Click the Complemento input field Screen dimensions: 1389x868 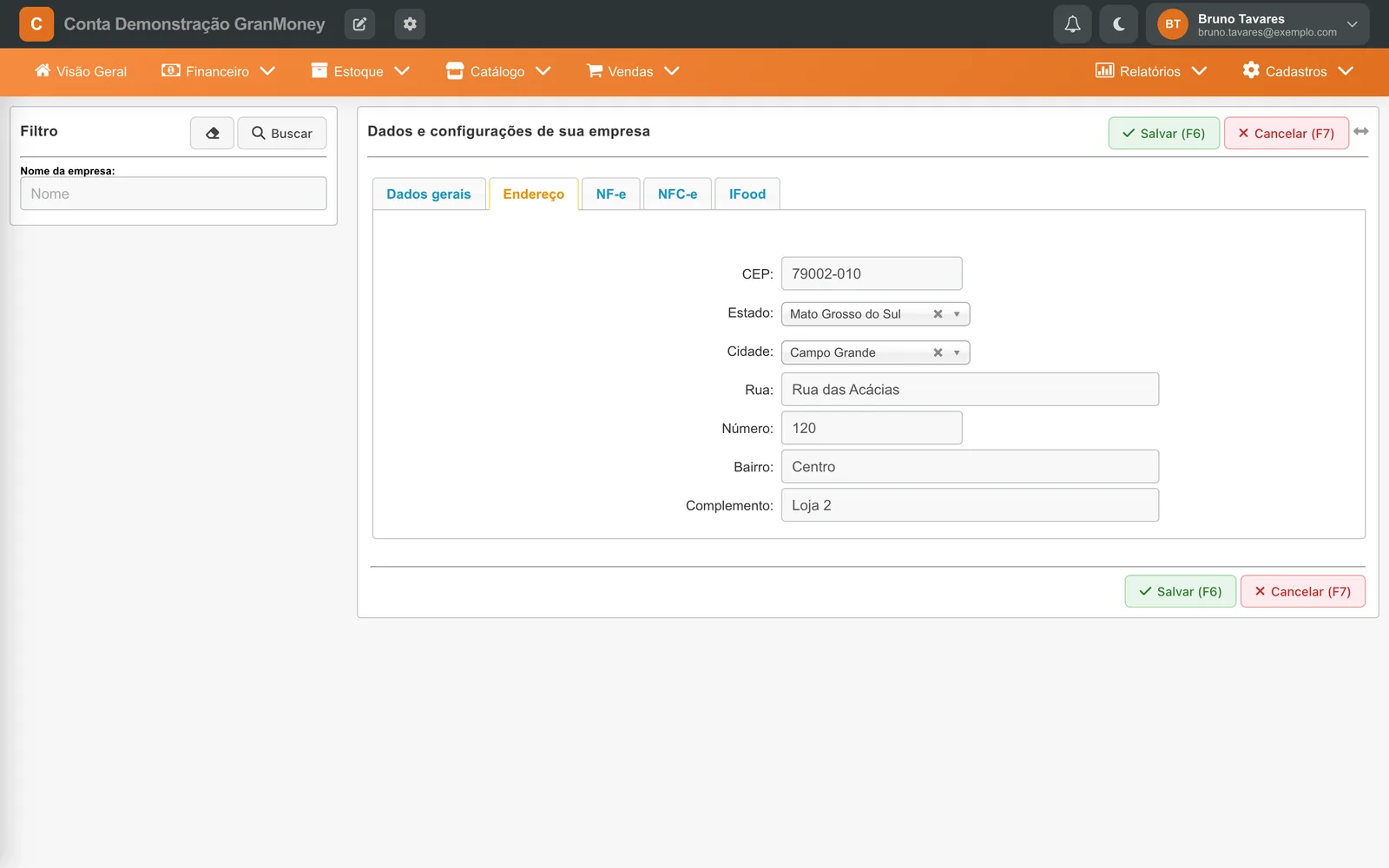970,505
